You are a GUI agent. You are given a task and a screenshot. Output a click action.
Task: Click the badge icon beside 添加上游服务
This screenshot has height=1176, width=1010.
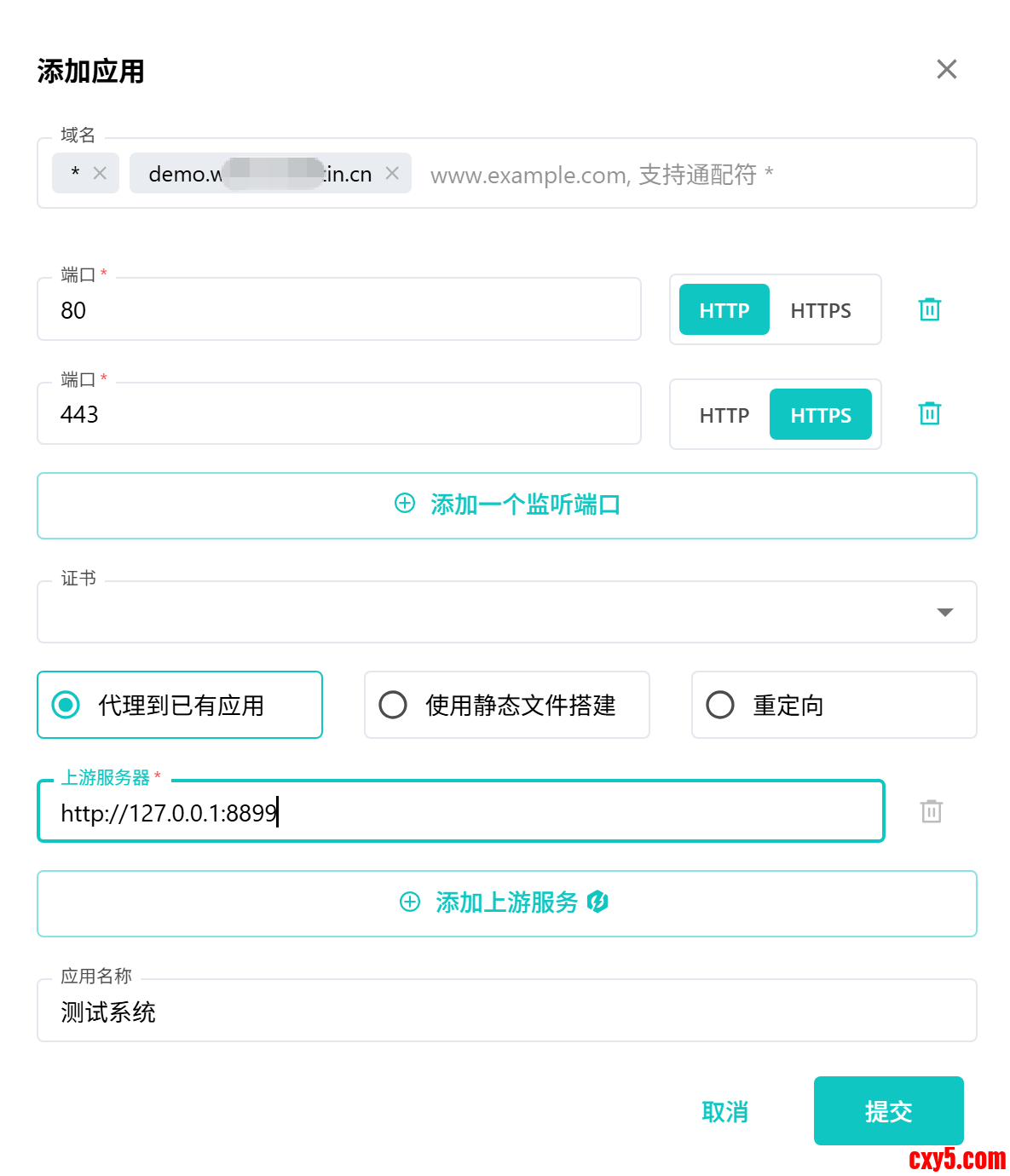point(597,902)
